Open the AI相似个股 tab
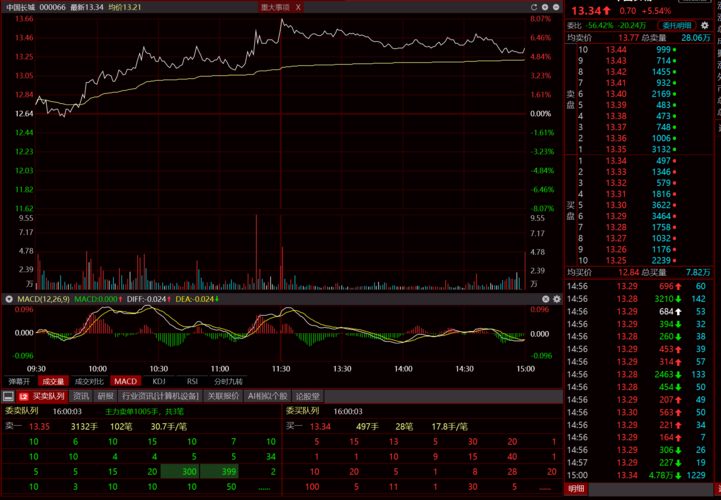Screen dimensions: 721x500 [x=267, y=396]
